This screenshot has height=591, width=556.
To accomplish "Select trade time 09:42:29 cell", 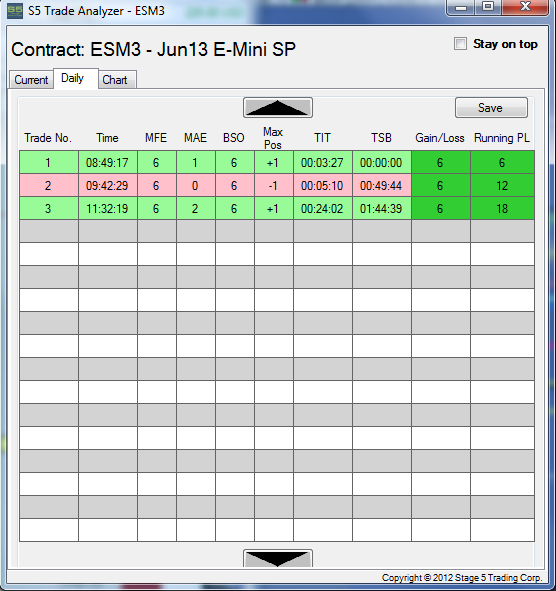I will pyautogui.click(x=108, y=185).
